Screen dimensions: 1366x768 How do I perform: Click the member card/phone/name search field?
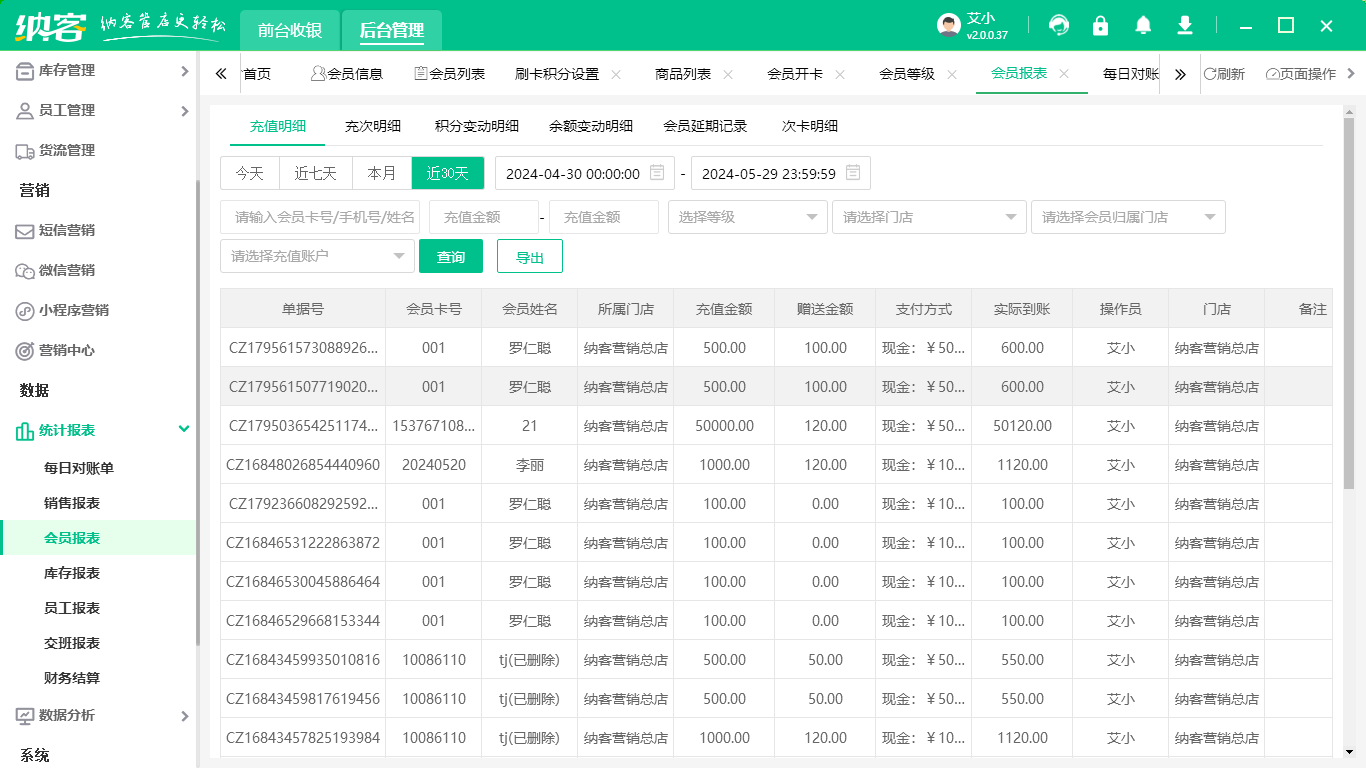tap(320, 217)
